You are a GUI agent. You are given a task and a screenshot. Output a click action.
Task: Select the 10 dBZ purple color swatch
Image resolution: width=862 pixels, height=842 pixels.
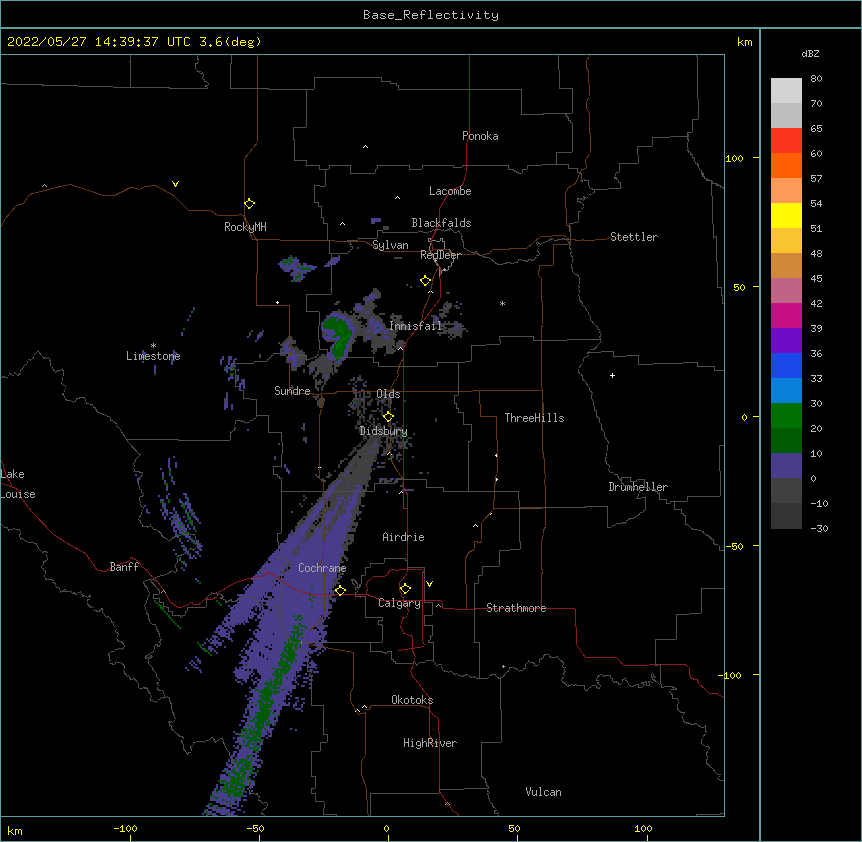[x=786, y=466]
